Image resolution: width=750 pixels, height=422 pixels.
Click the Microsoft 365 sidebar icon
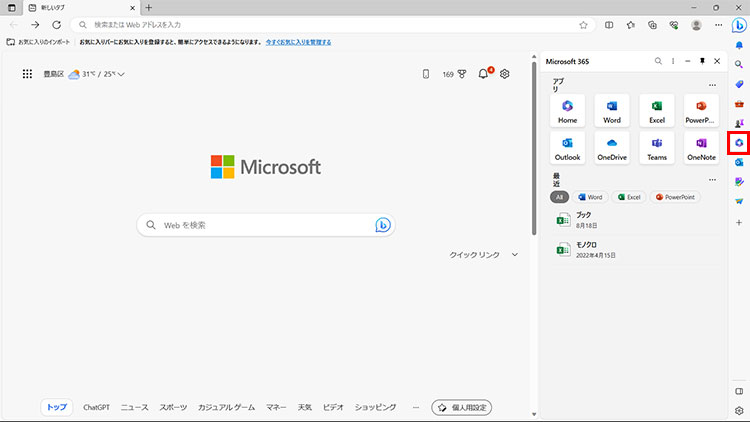pos(738,142)
